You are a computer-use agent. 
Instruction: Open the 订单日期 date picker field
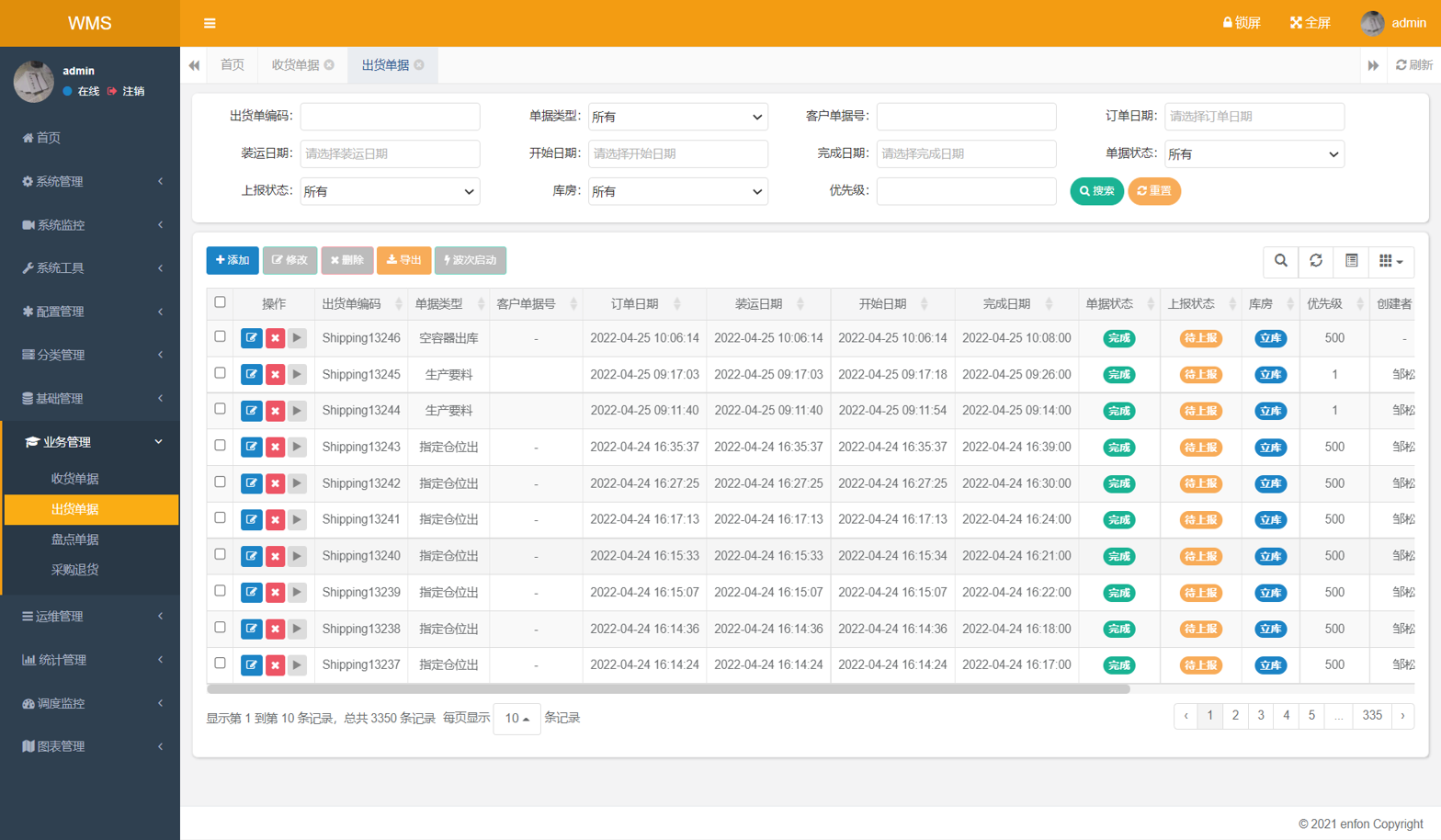[1254, 117]
